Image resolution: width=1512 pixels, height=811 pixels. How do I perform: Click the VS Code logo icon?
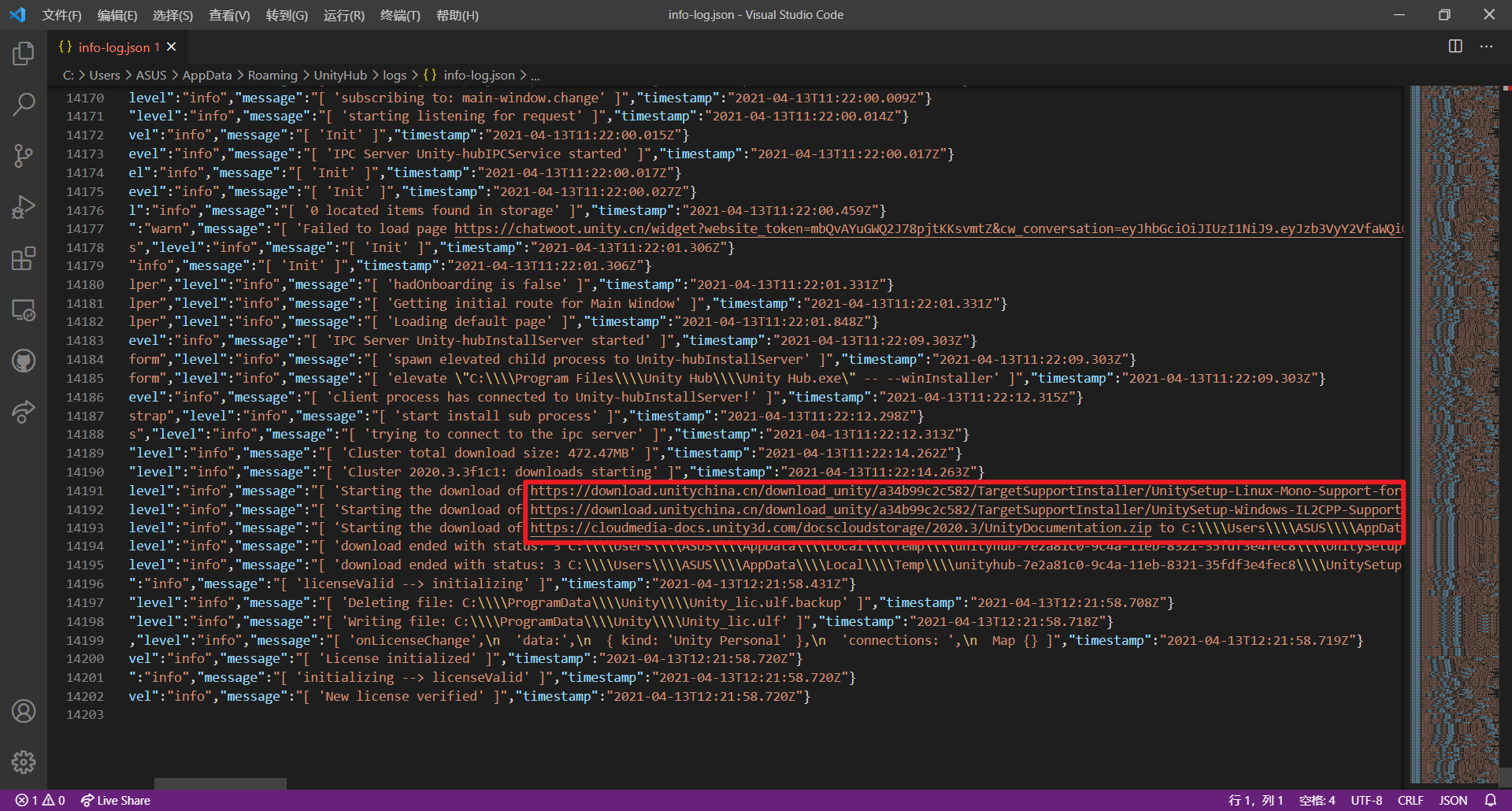(17, 15)
